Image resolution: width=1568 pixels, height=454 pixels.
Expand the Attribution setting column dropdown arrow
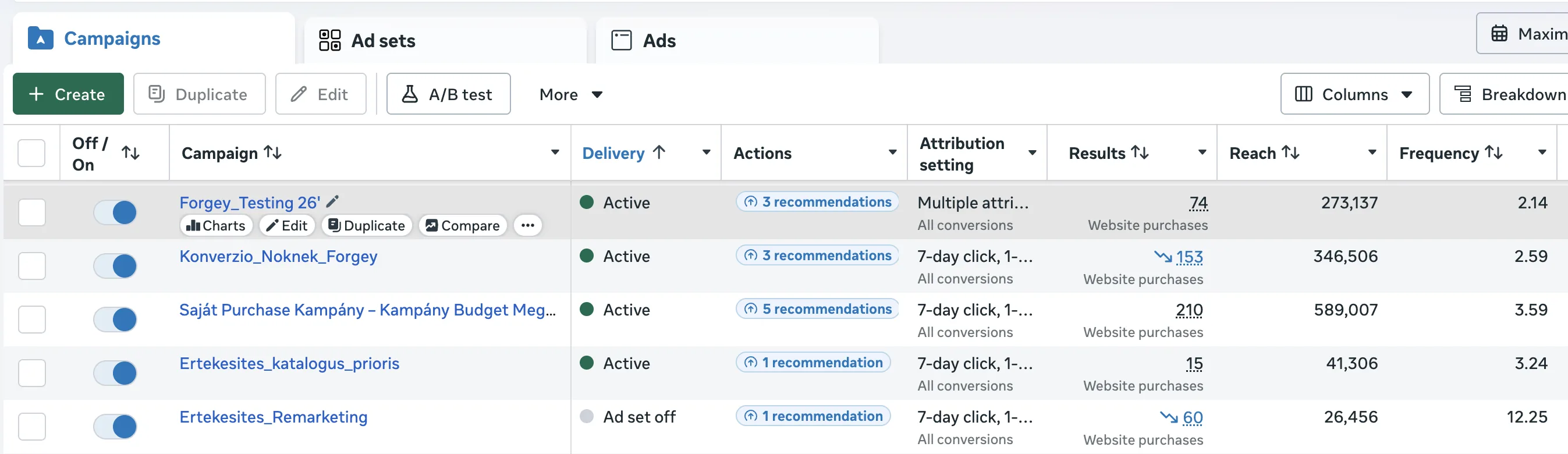(x=1033, y=152)
